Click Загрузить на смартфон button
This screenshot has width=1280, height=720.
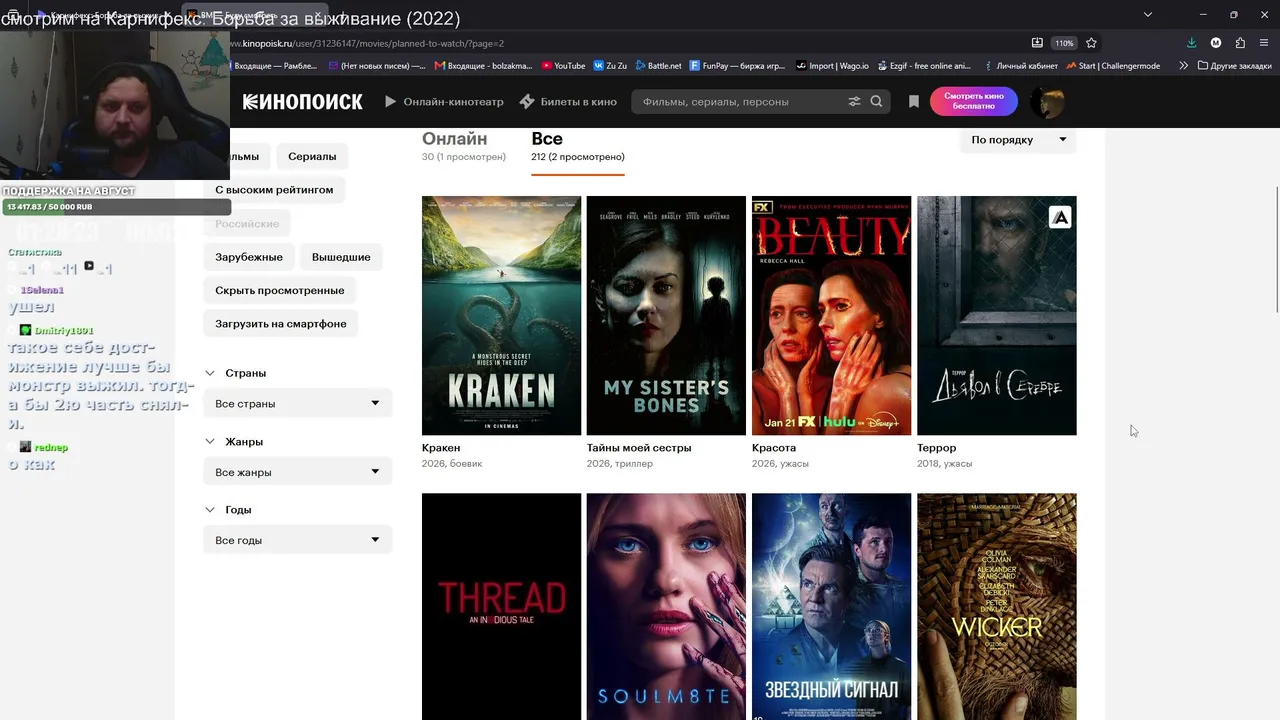point(281,324)
